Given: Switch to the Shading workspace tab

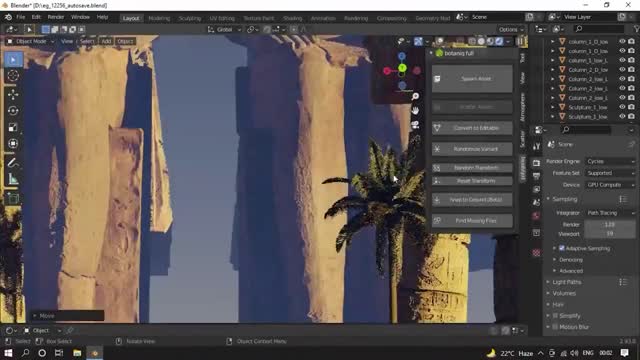Looking at the screenshot, I should tap(292, 18).
